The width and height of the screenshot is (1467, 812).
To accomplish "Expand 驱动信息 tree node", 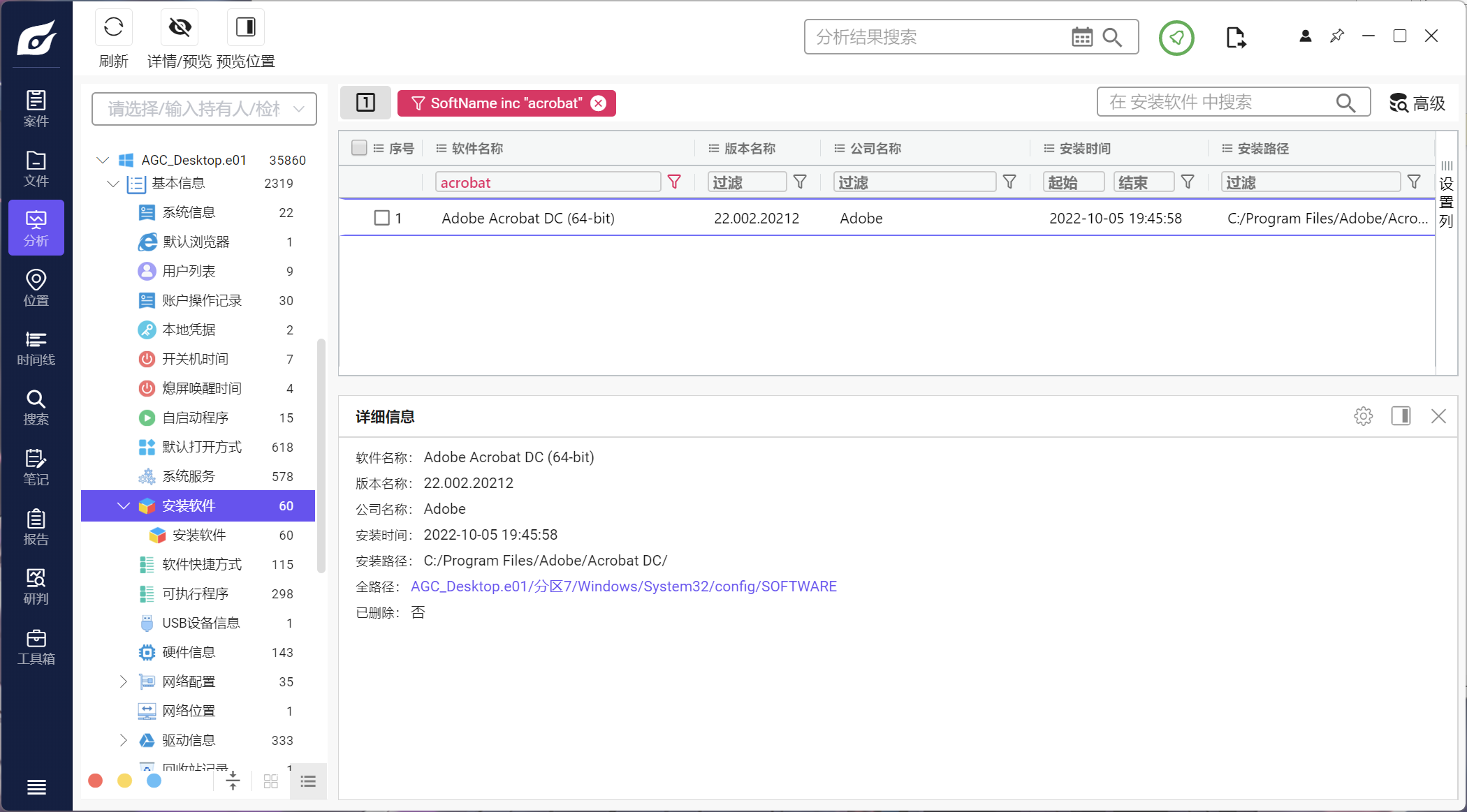I will point(124,740).
